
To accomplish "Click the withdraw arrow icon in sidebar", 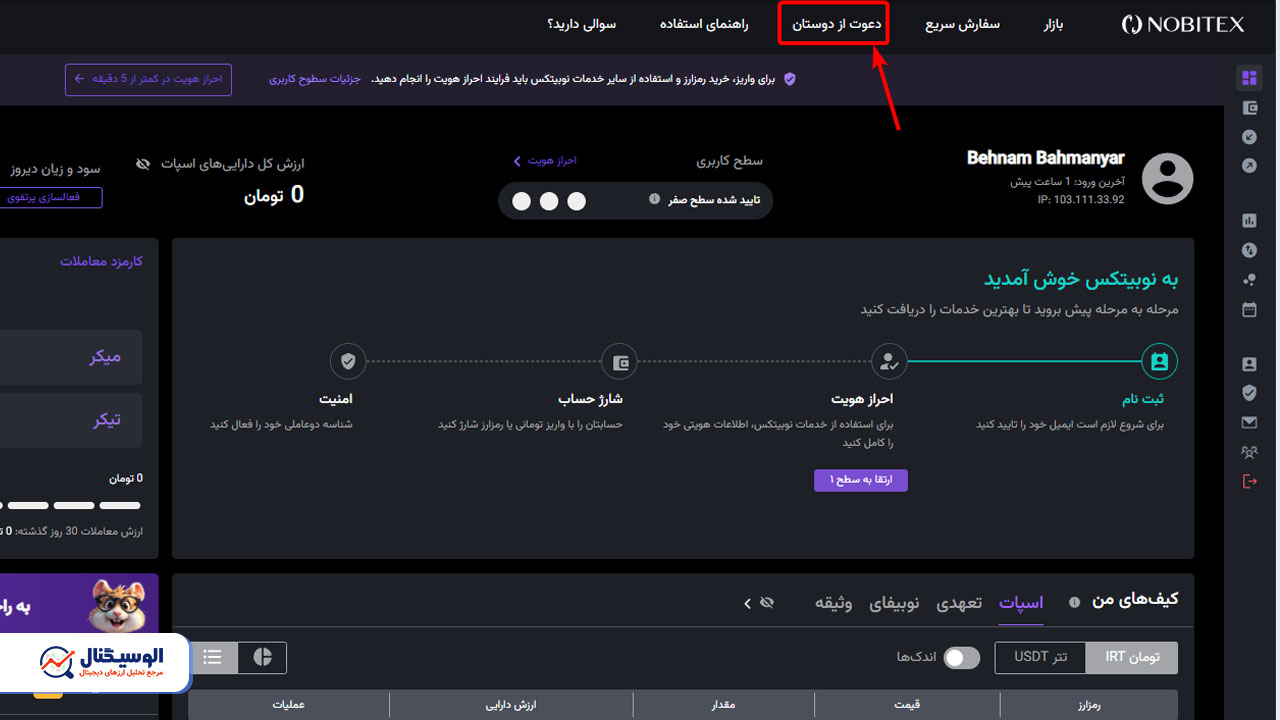I will click(1249, 166).
